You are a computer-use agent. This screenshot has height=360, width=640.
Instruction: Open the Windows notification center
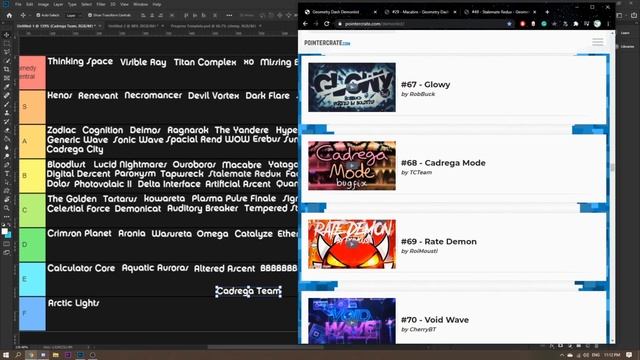629,355
